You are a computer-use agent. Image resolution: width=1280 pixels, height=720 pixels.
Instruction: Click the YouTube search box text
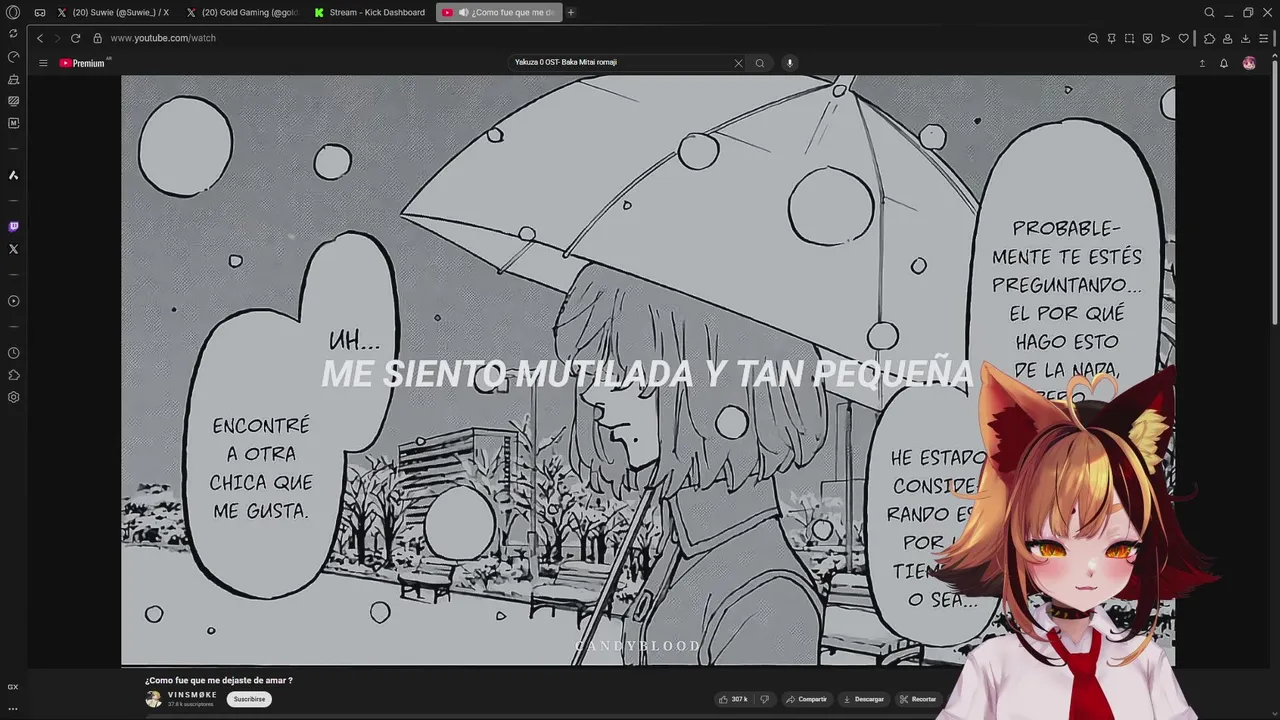tap(566, 62)
